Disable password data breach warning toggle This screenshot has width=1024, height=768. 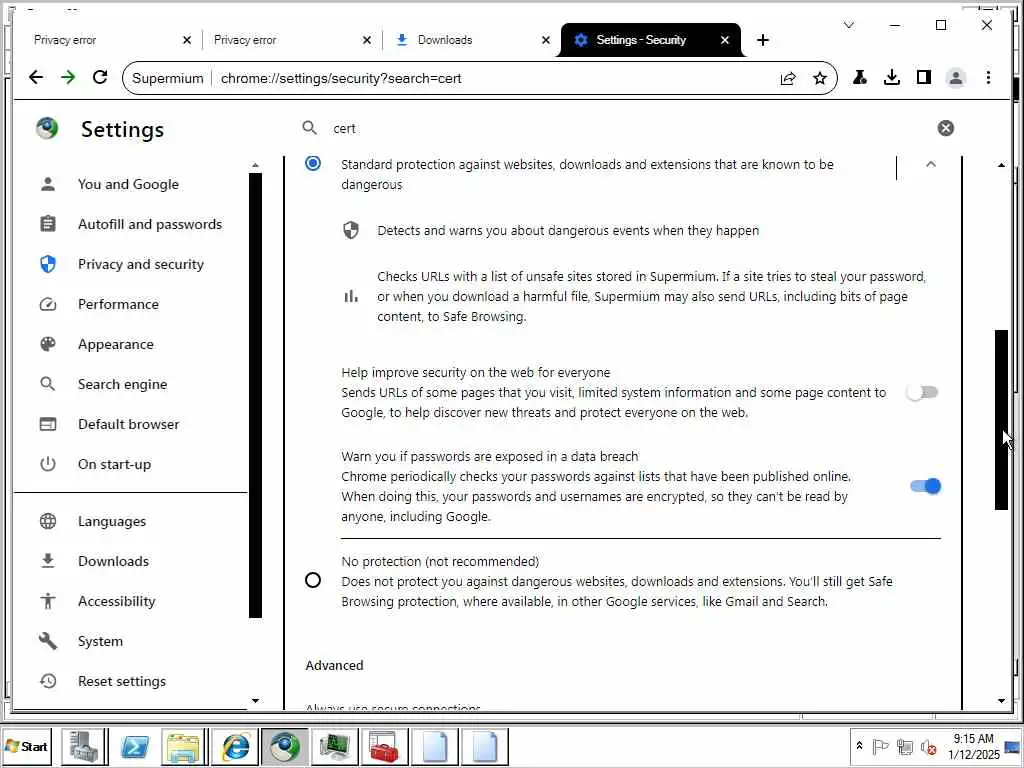[925, 487]
